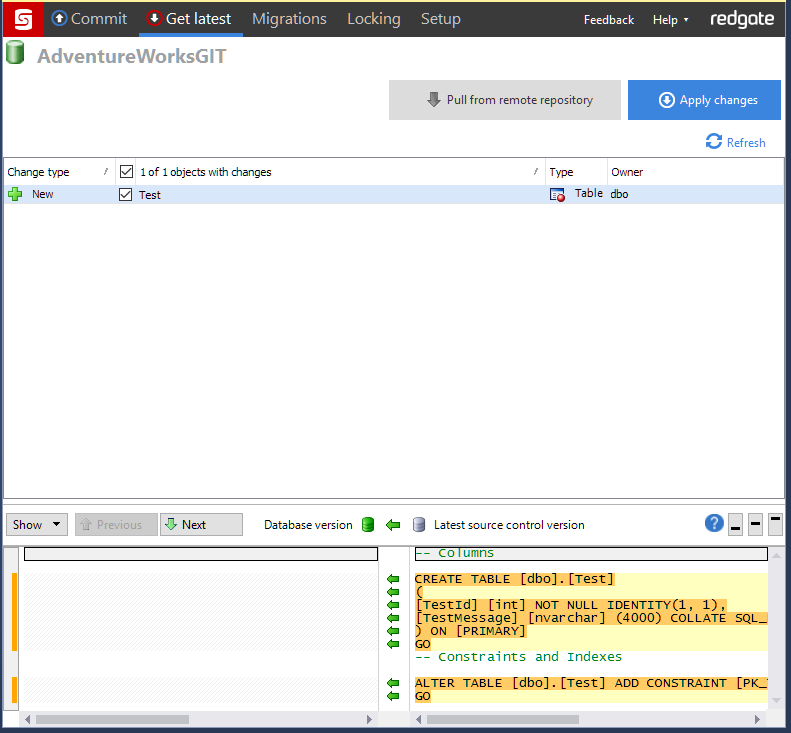Click the green Database version icon
Image resolution: width=791 pixels, height=733 pixels.
click(368, 525)
